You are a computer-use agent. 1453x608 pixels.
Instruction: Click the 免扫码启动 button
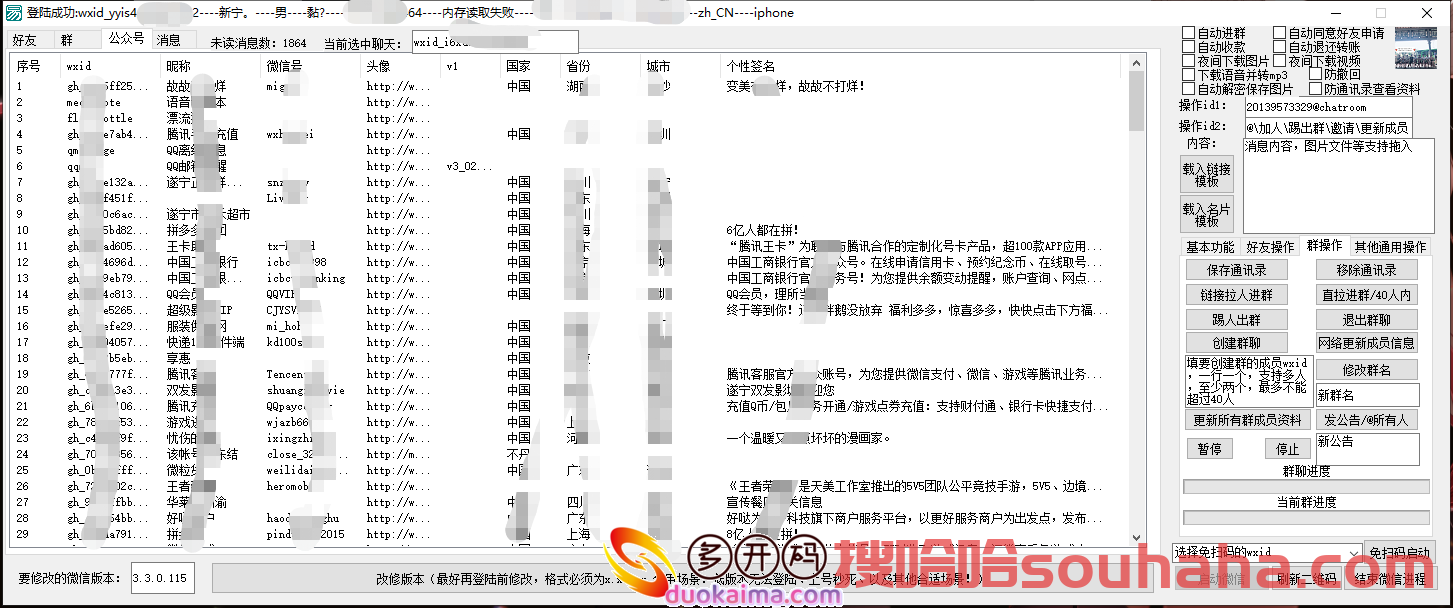coord(1398,553)
